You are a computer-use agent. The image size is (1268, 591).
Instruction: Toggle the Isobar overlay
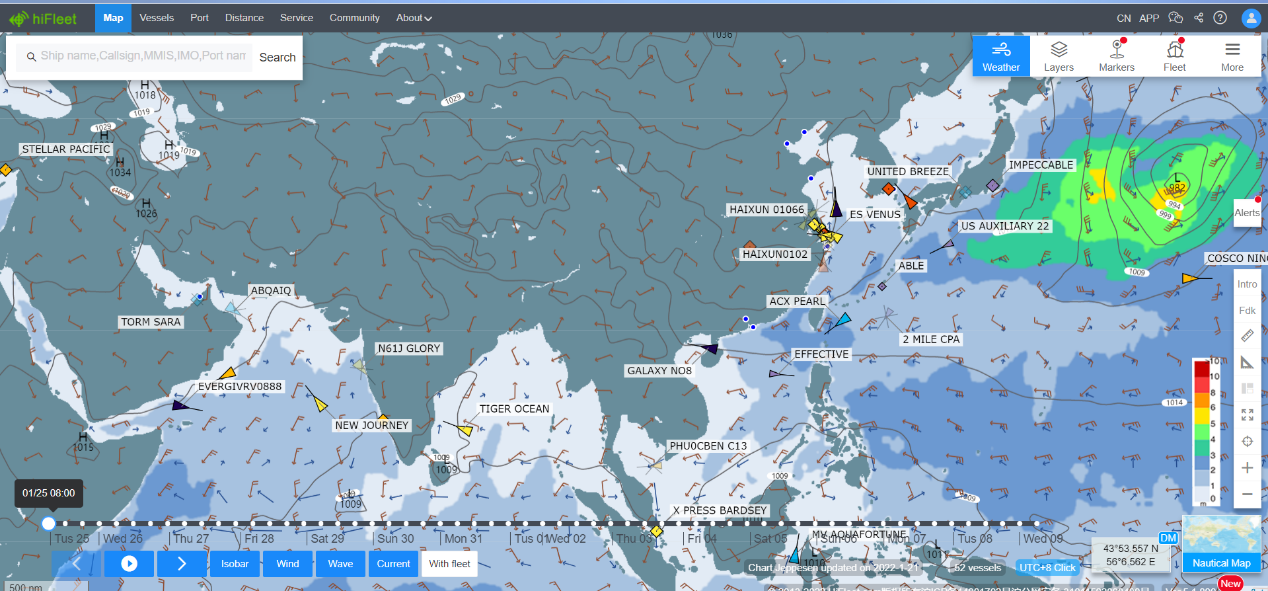[x=235, y=564]
